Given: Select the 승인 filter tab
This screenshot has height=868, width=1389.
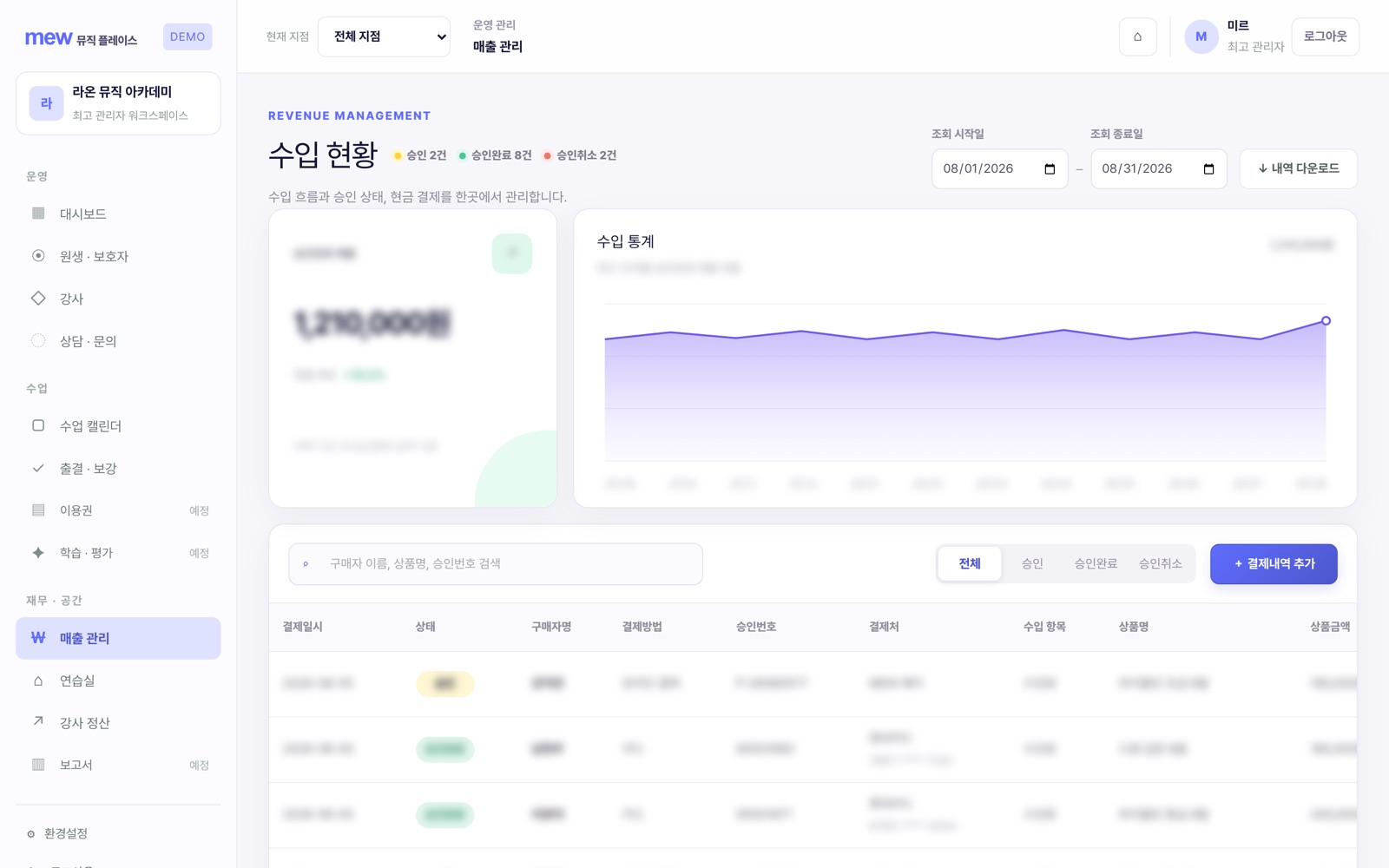Looking at the screenshot, I should [1032, 563].
